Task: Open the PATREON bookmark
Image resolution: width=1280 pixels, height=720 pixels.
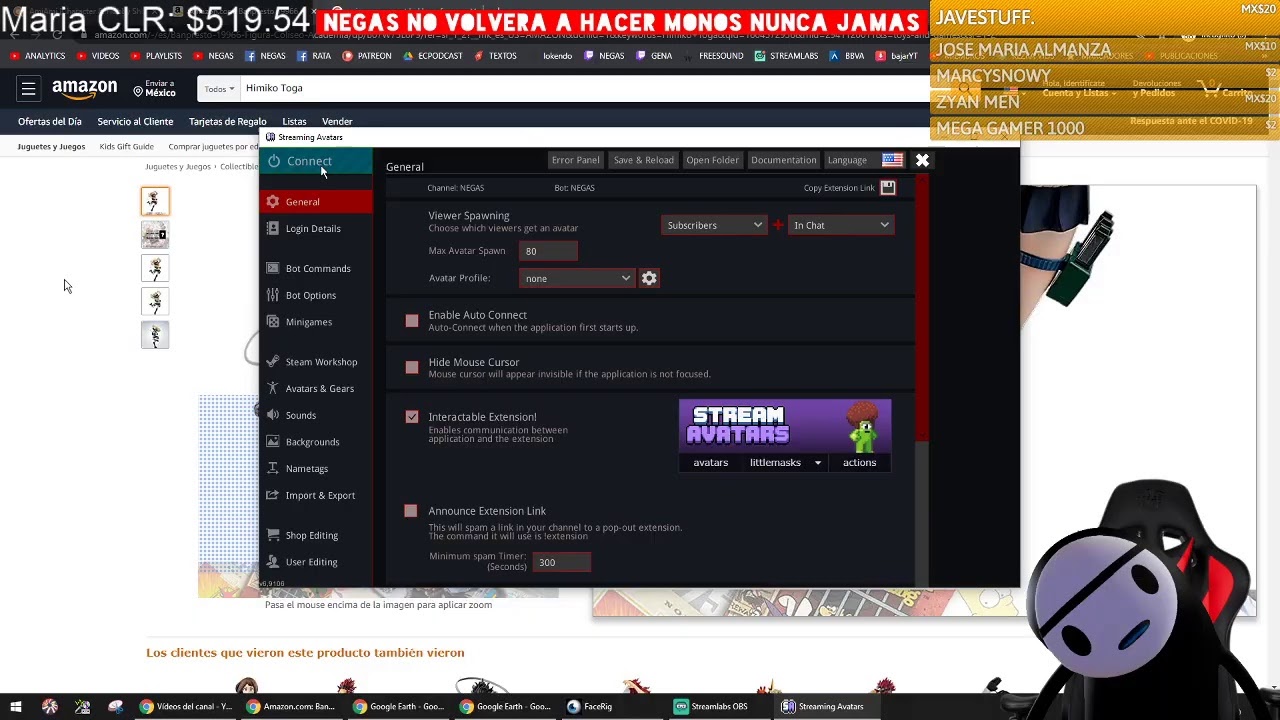Action: (x=367, y=56)
